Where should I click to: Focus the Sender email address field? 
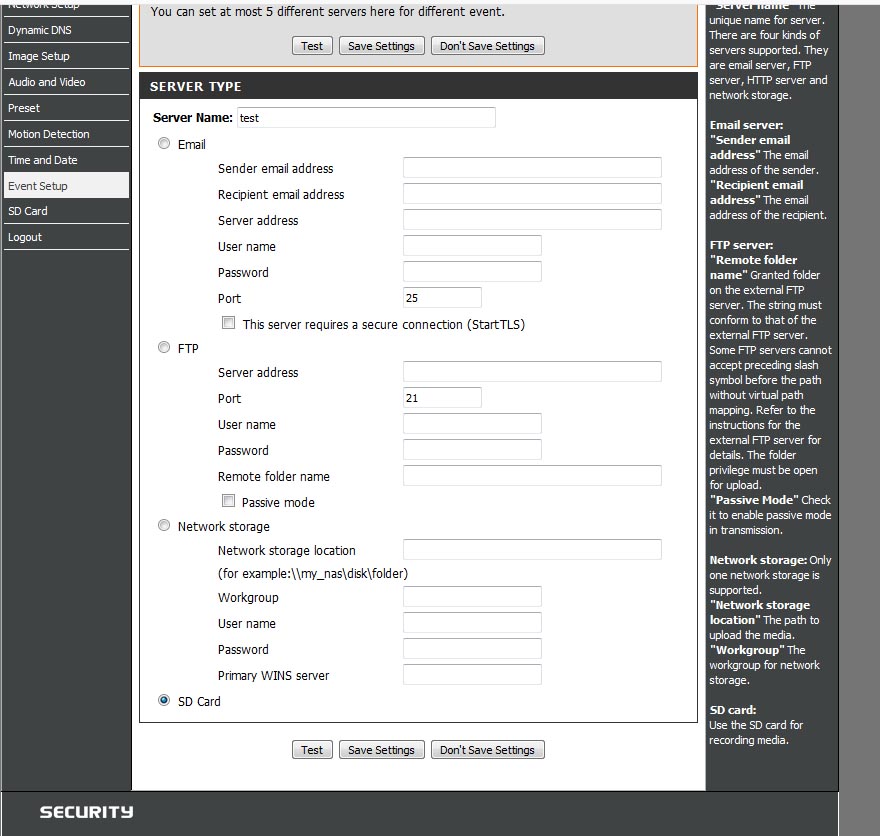coord(531,168)
